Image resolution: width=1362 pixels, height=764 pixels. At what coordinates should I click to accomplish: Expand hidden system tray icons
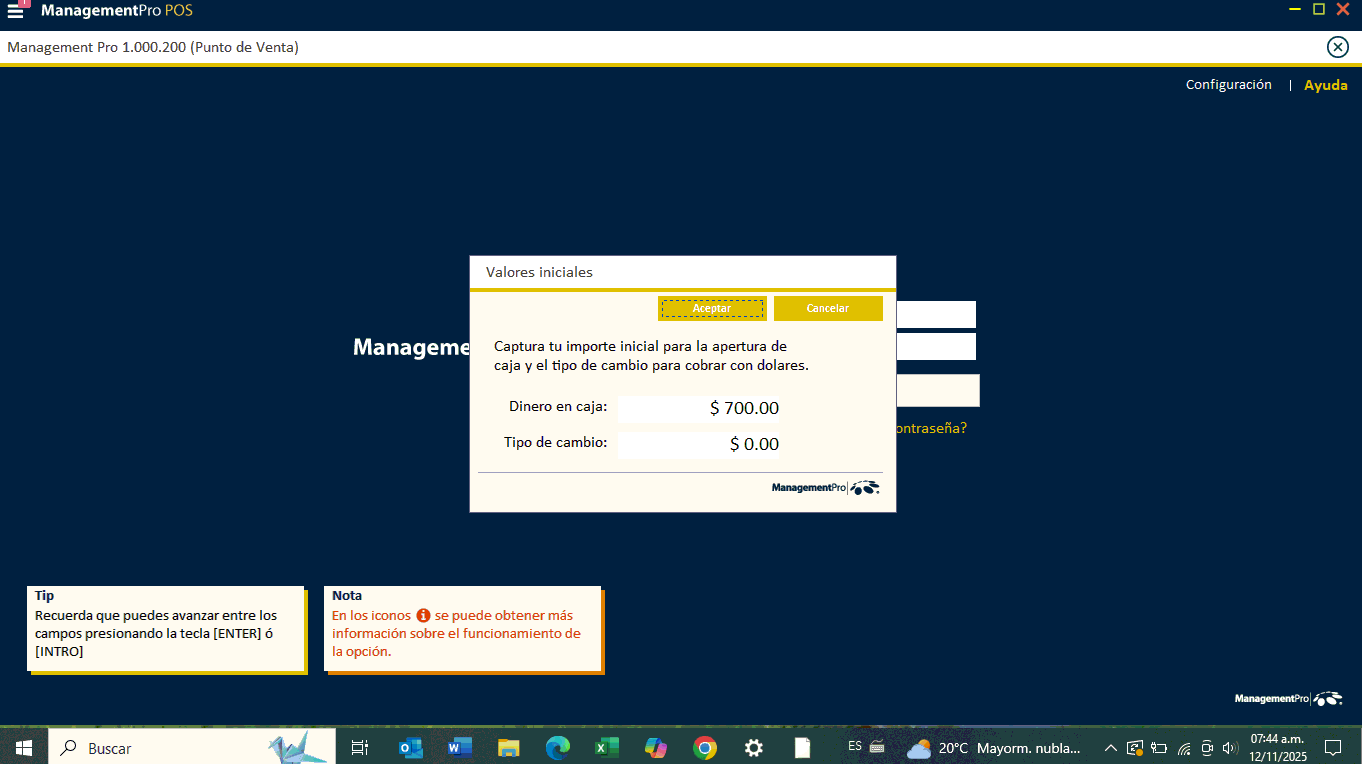[1110, 748]
